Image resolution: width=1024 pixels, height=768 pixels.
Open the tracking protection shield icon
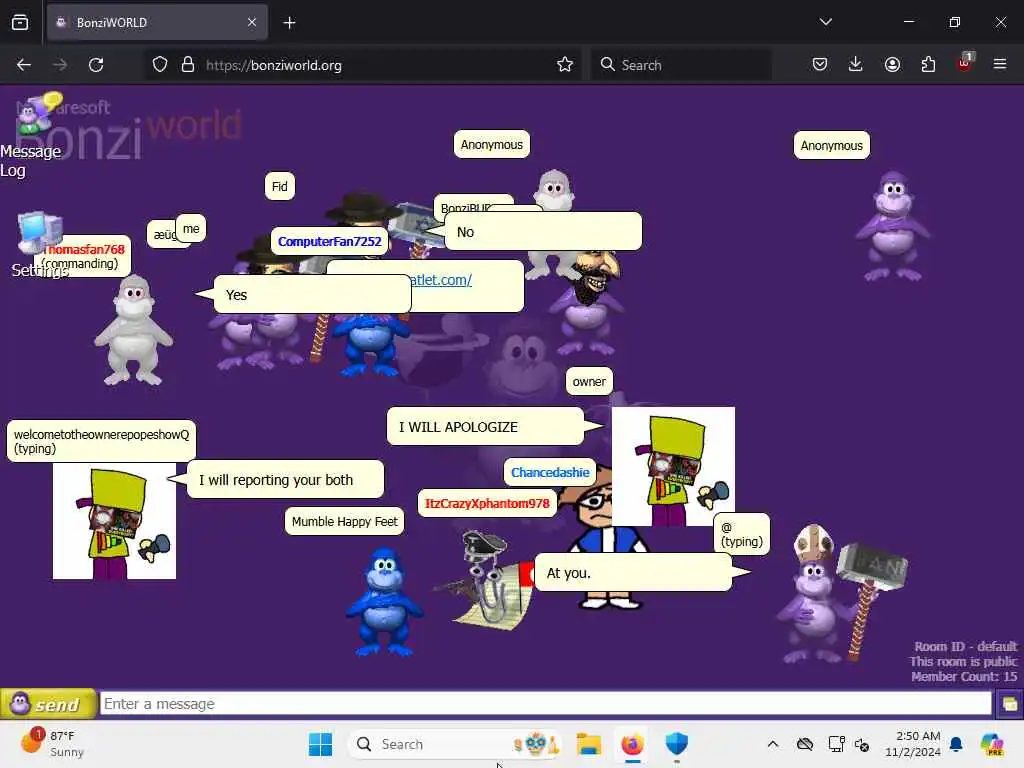(160, 65)
